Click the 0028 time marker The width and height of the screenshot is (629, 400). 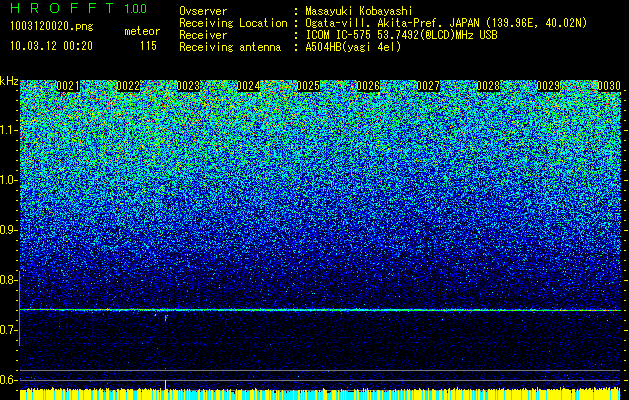click(488, 86)
